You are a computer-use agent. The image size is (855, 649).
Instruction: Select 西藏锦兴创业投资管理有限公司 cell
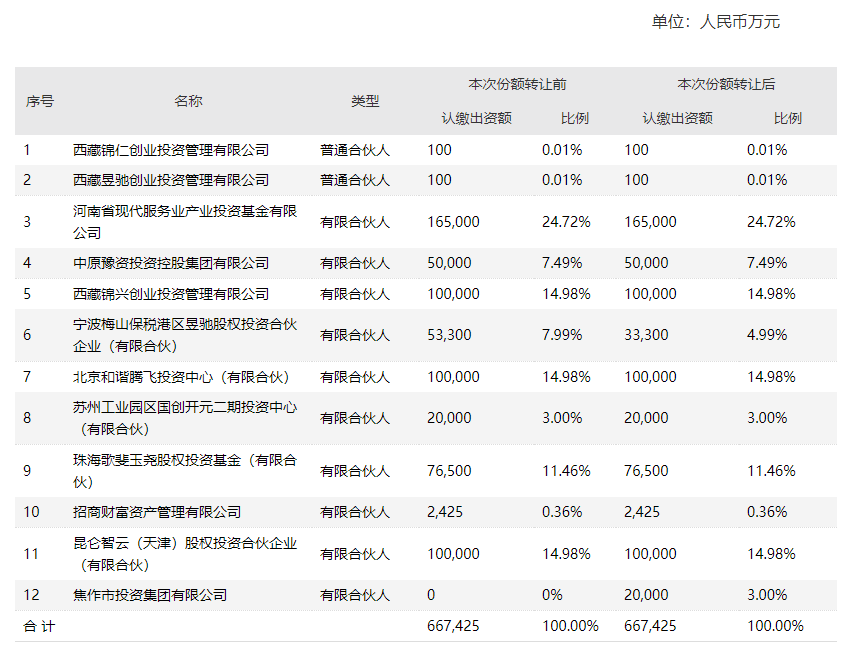(x=171, y=294)
